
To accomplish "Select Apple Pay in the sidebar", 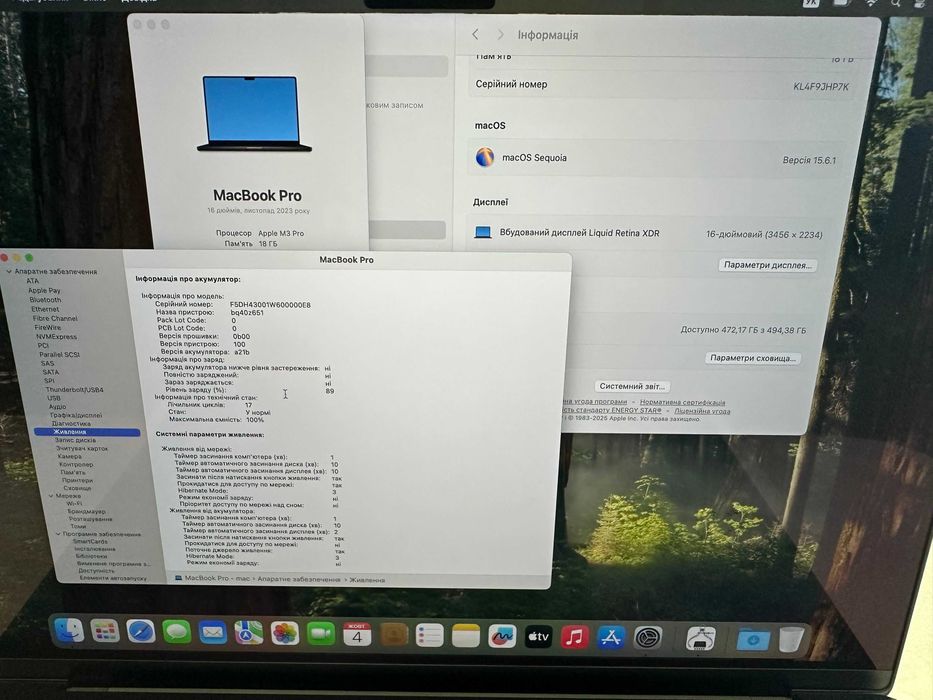I will coord(44,290).
